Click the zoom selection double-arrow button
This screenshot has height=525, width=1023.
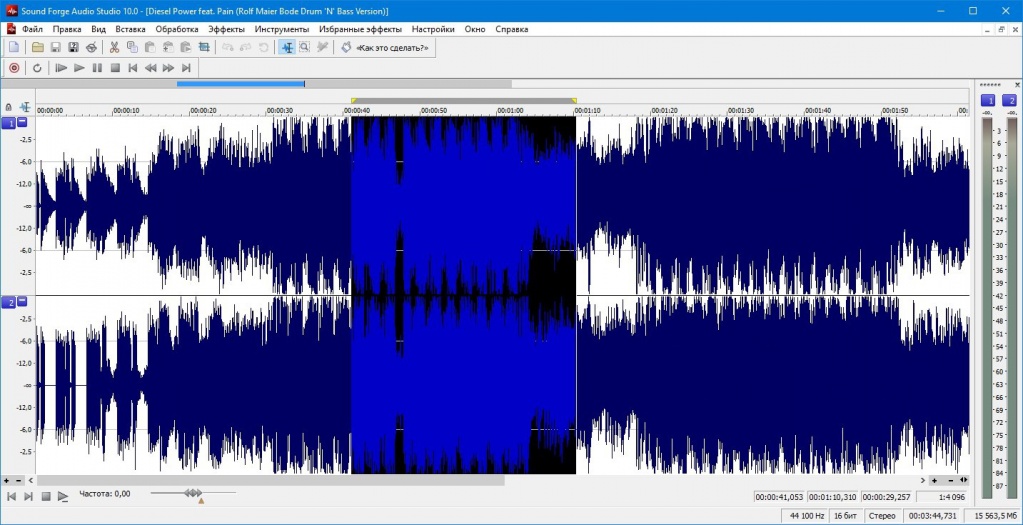click(964, 480)
